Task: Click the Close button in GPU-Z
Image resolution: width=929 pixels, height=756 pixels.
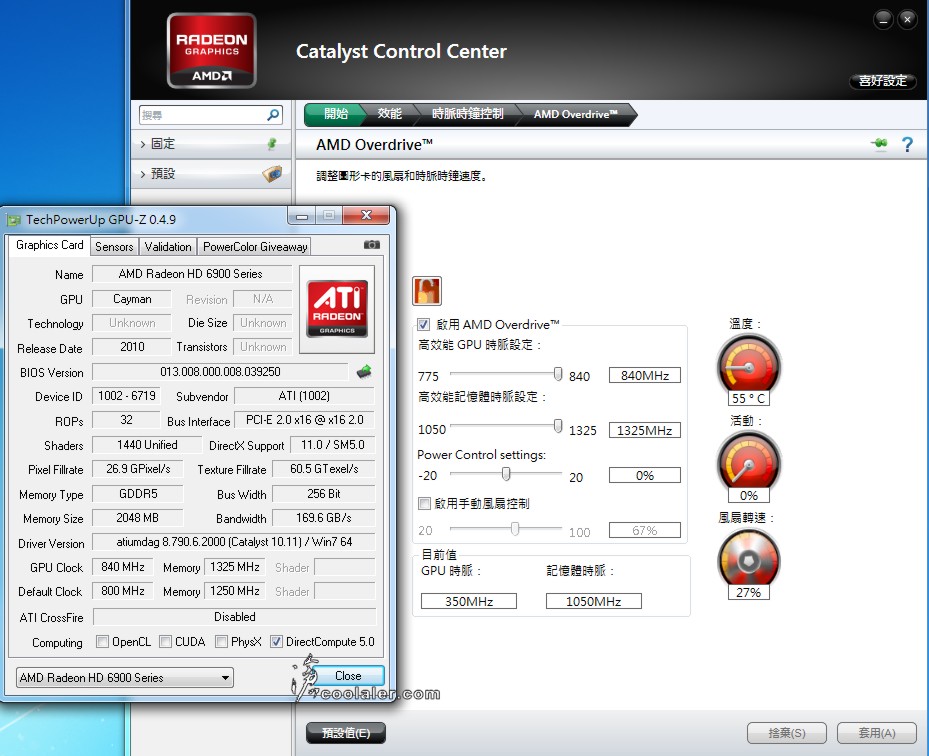Action: tap(348, 675)
